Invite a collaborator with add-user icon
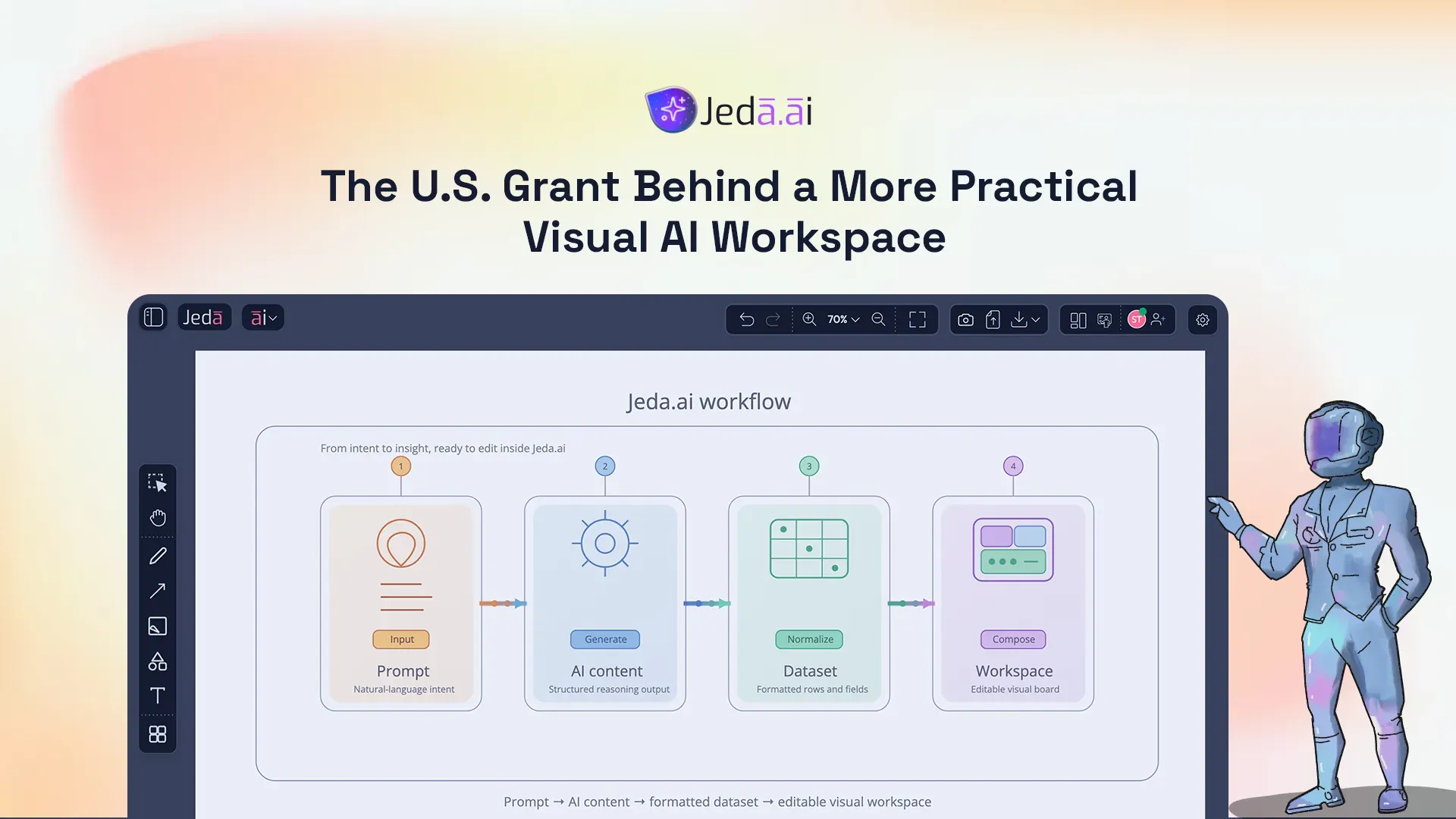The height and width of the screenshot is (819, 1456). (x=1158, y=319)
